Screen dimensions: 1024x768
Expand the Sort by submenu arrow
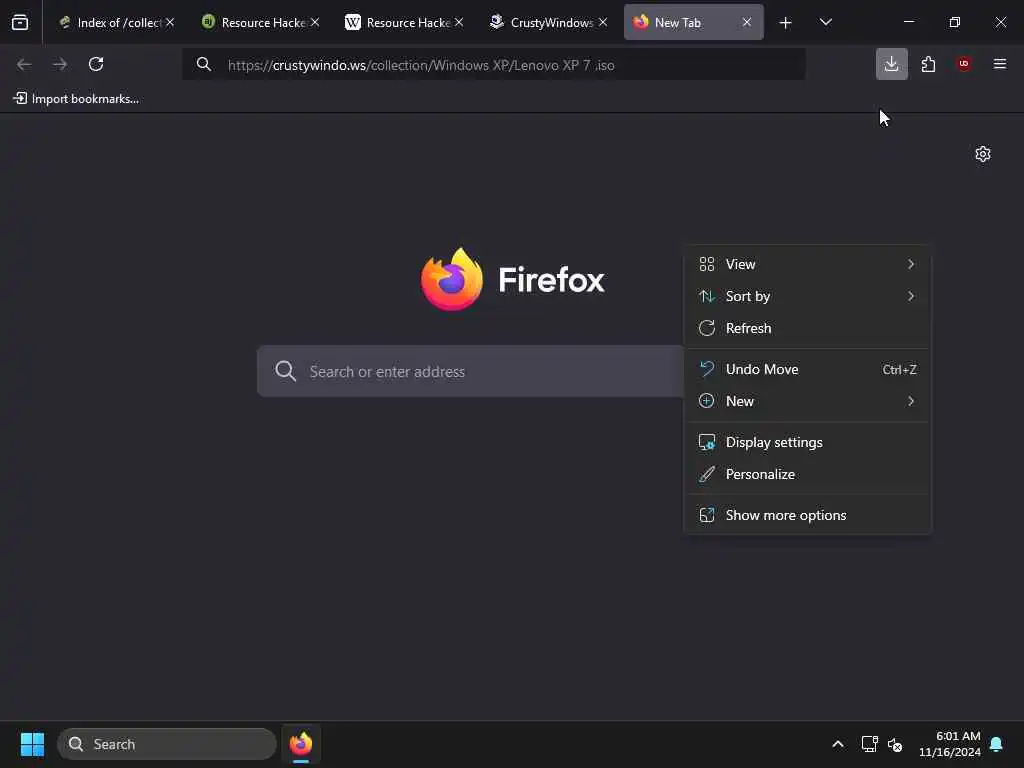pyautogui.click(x=911, y=296)
